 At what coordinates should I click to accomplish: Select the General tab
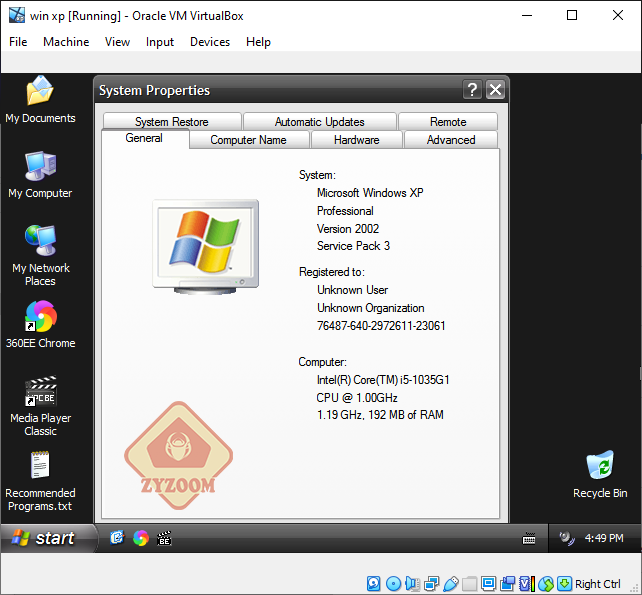(144, 138)
